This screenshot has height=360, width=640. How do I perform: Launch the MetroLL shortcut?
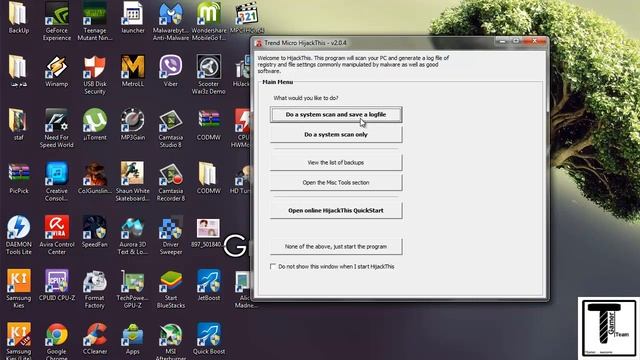(x=133, y=71)
